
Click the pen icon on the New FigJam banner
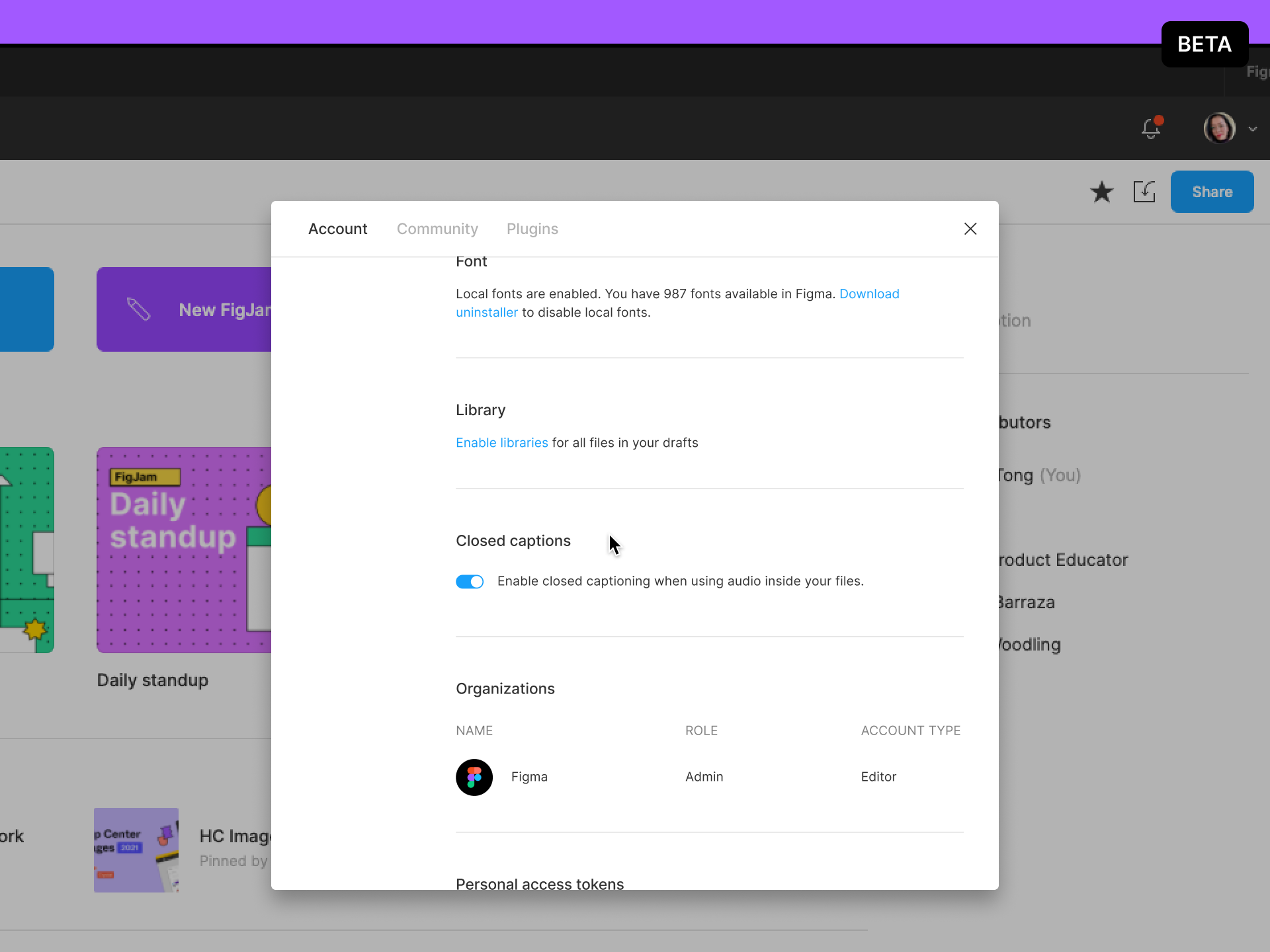pyautogui.click(x=138, y=308)
